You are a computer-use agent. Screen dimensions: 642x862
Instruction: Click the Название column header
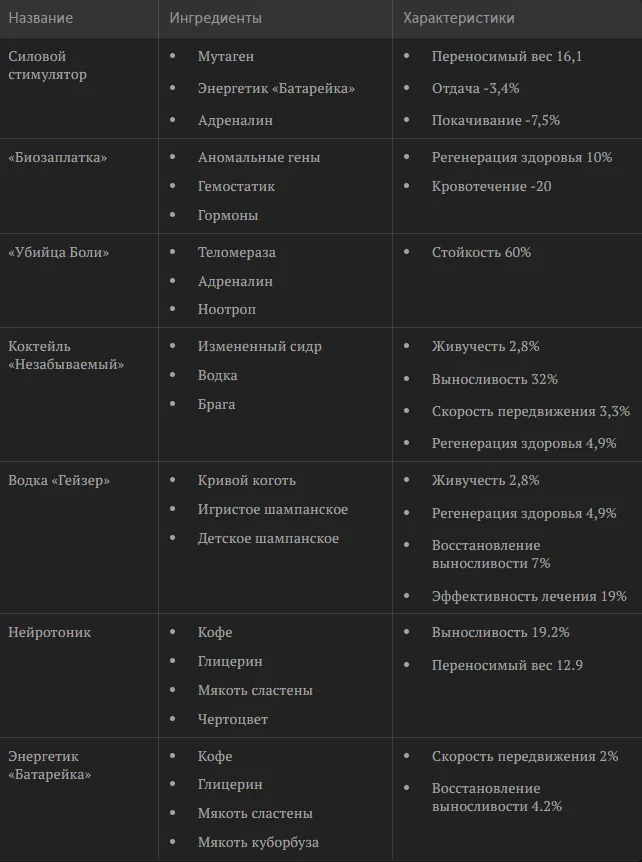[40, 18]
